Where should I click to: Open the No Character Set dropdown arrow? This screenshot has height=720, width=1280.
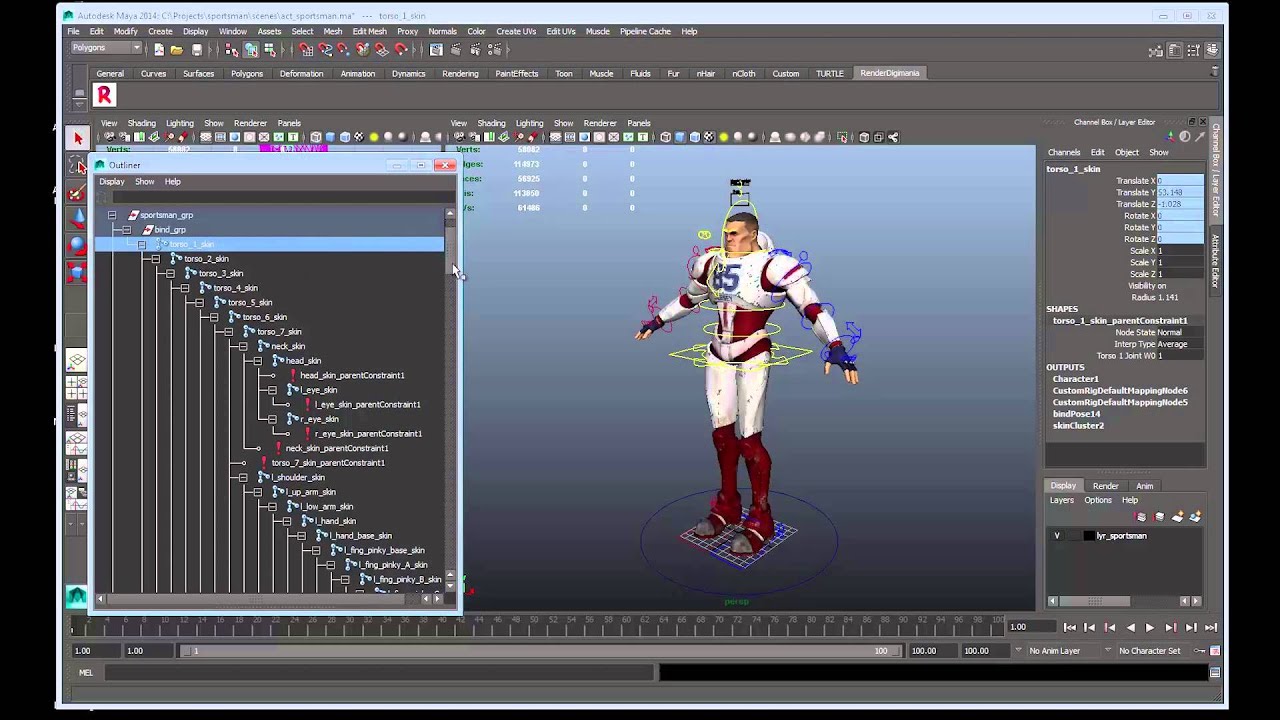[1108, 651]
